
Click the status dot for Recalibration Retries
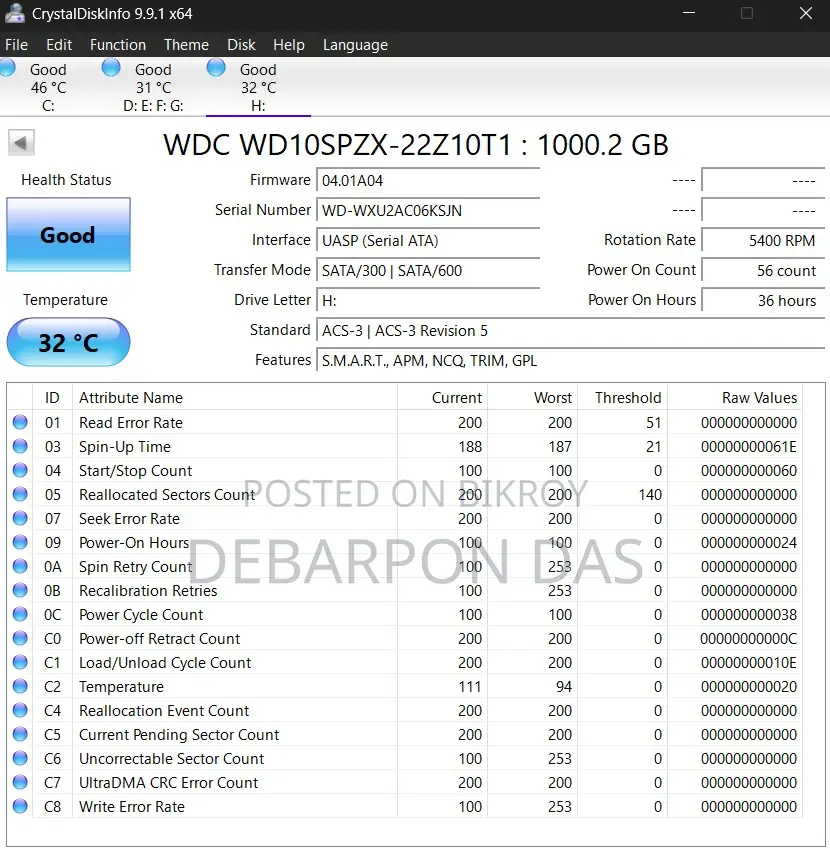tap(20, 590)
